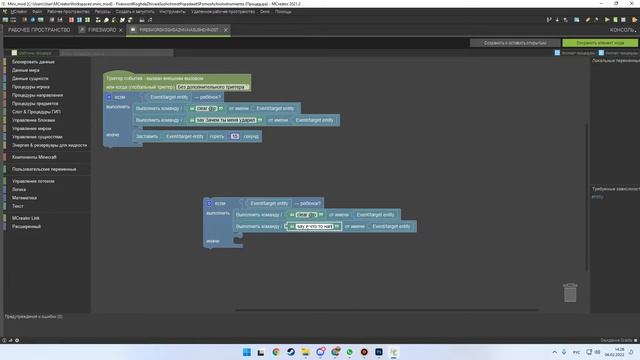This screenshot has height=360, width=640.
Task: Open the 'КОНСОЛЬ' panel
Action: (623, 30)
